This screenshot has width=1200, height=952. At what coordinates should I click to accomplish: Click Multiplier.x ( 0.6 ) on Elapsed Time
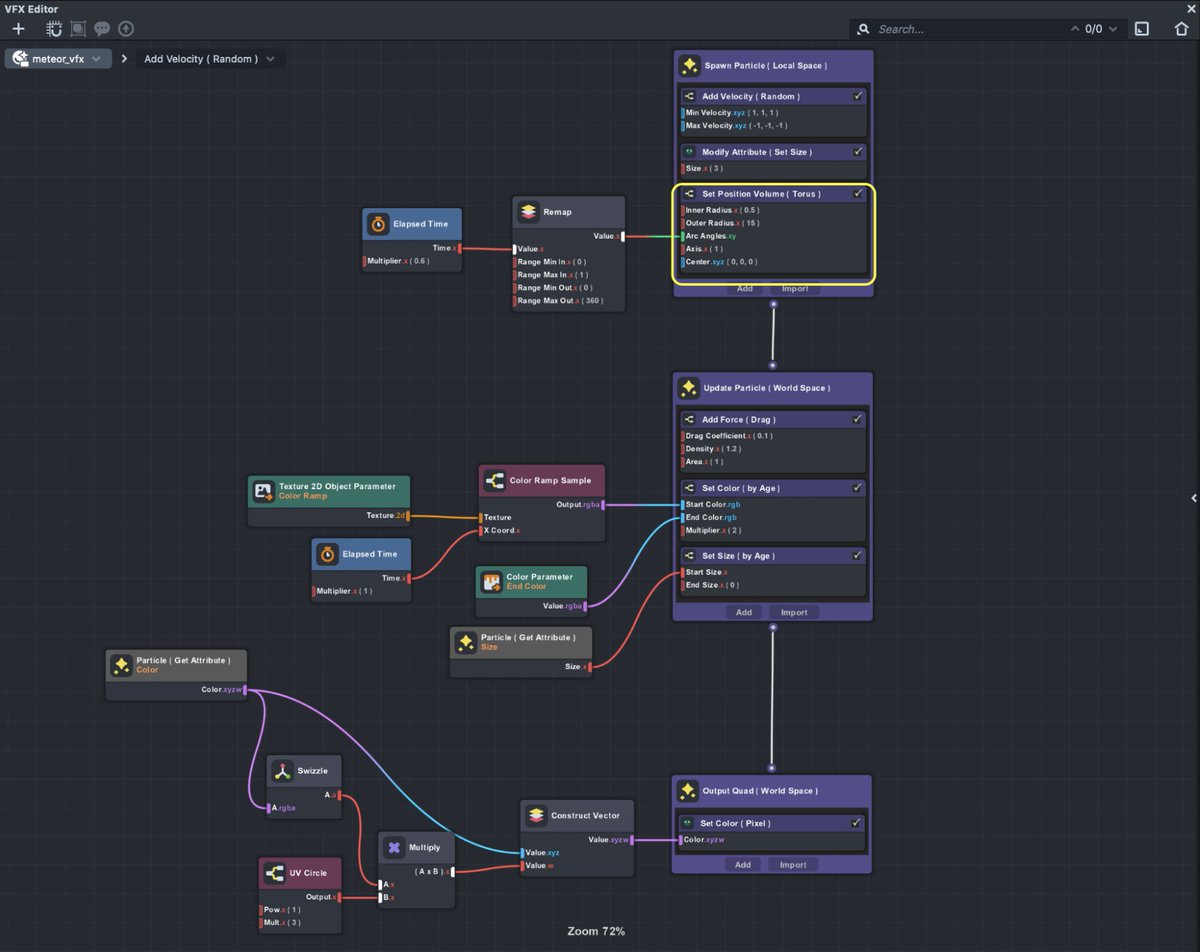[x=399, y=261]
